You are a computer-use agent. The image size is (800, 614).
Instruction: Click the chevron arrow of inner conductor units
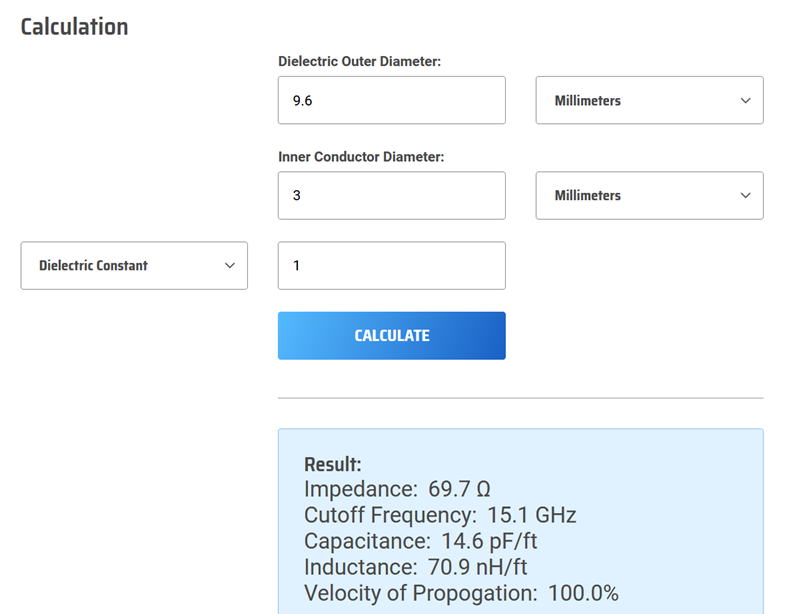pos(745,196)
